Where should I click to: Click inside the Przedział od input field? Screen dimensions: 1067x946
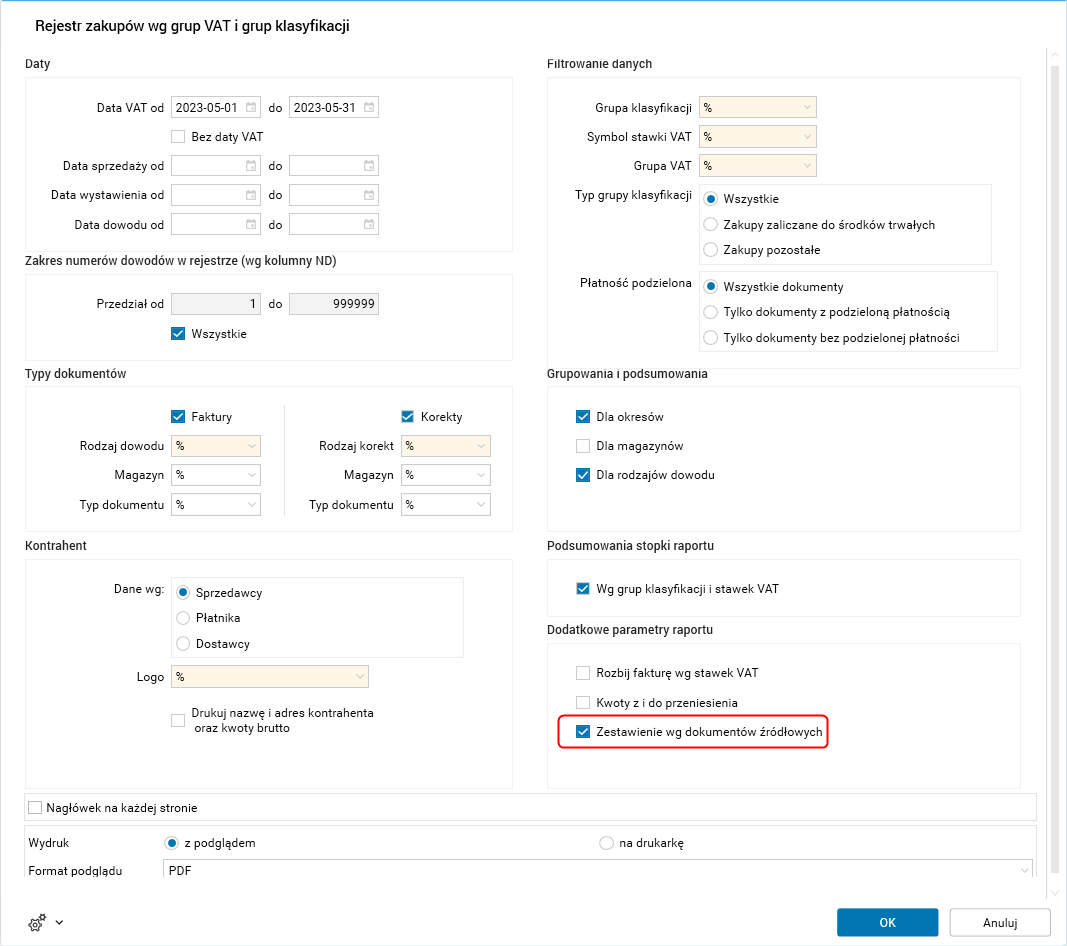(x=215, y=302)
